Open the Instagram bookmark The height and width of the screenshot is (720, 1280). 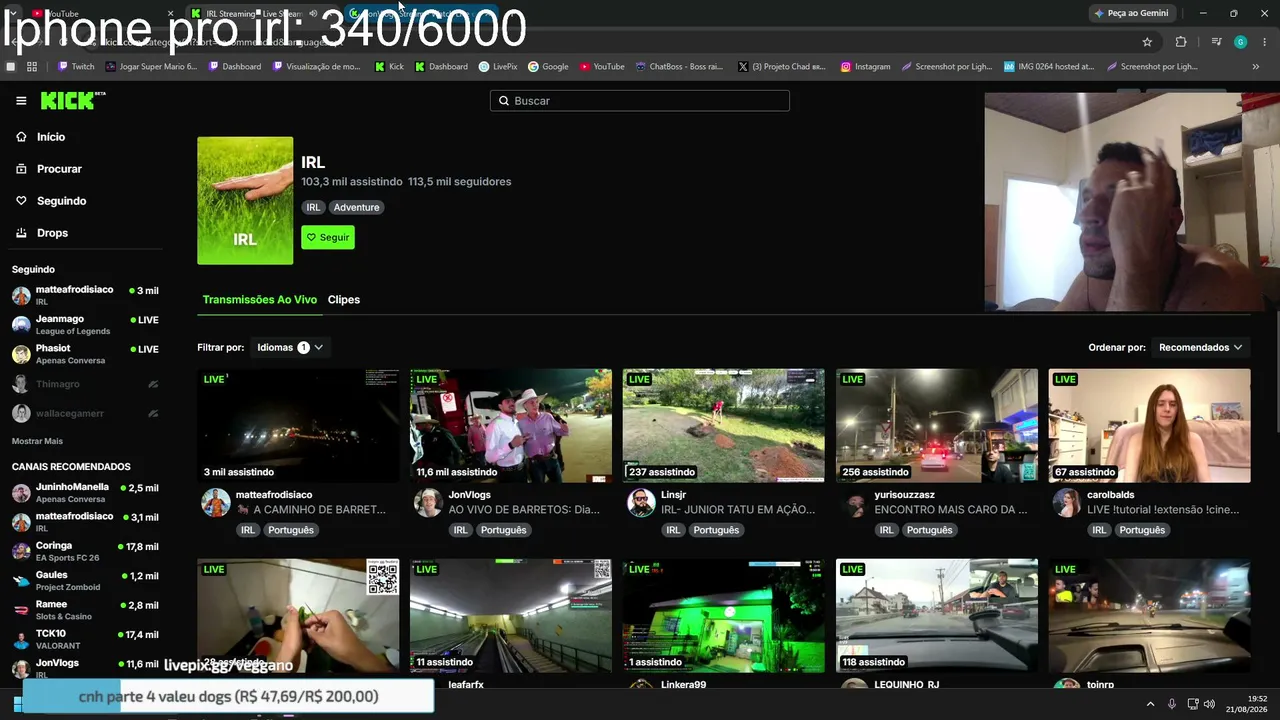866,67
